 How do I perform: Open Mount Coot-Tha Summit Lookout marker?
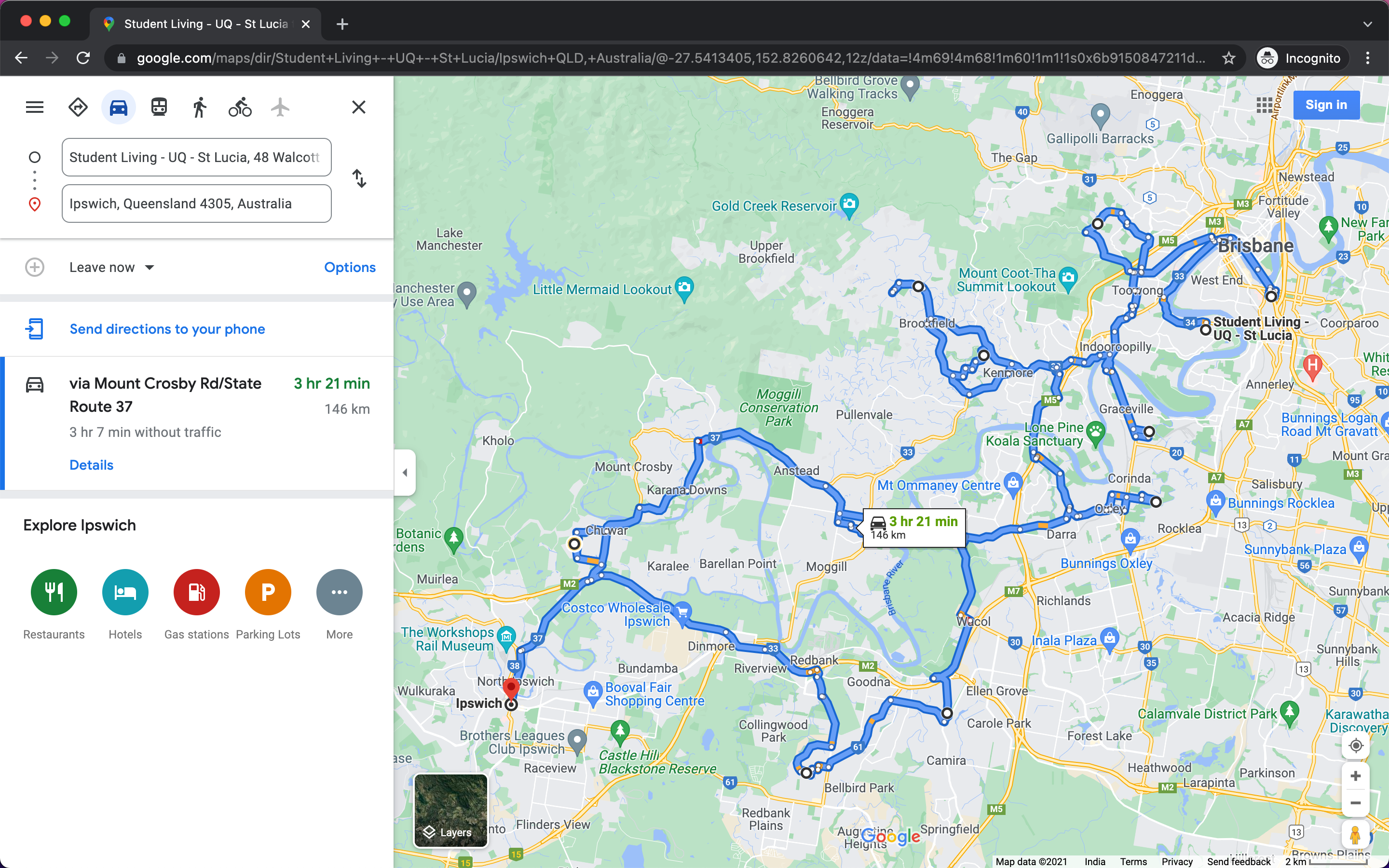tap(1068, 279)
